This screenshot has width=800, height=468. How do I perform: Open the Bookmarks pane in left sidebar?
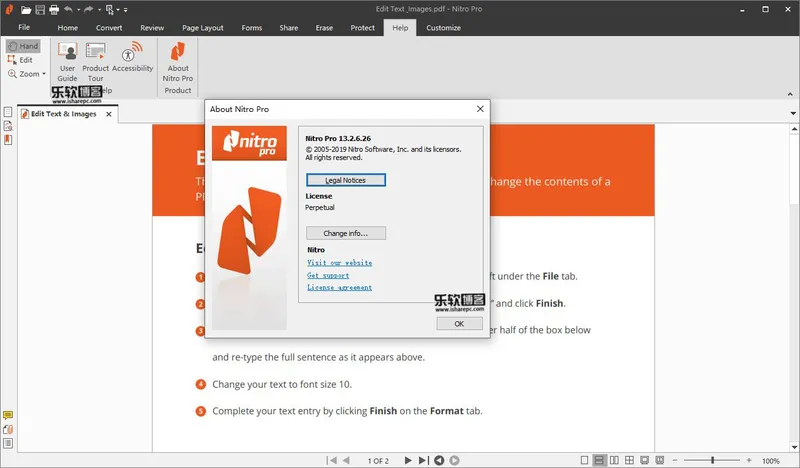click(8, 139)
